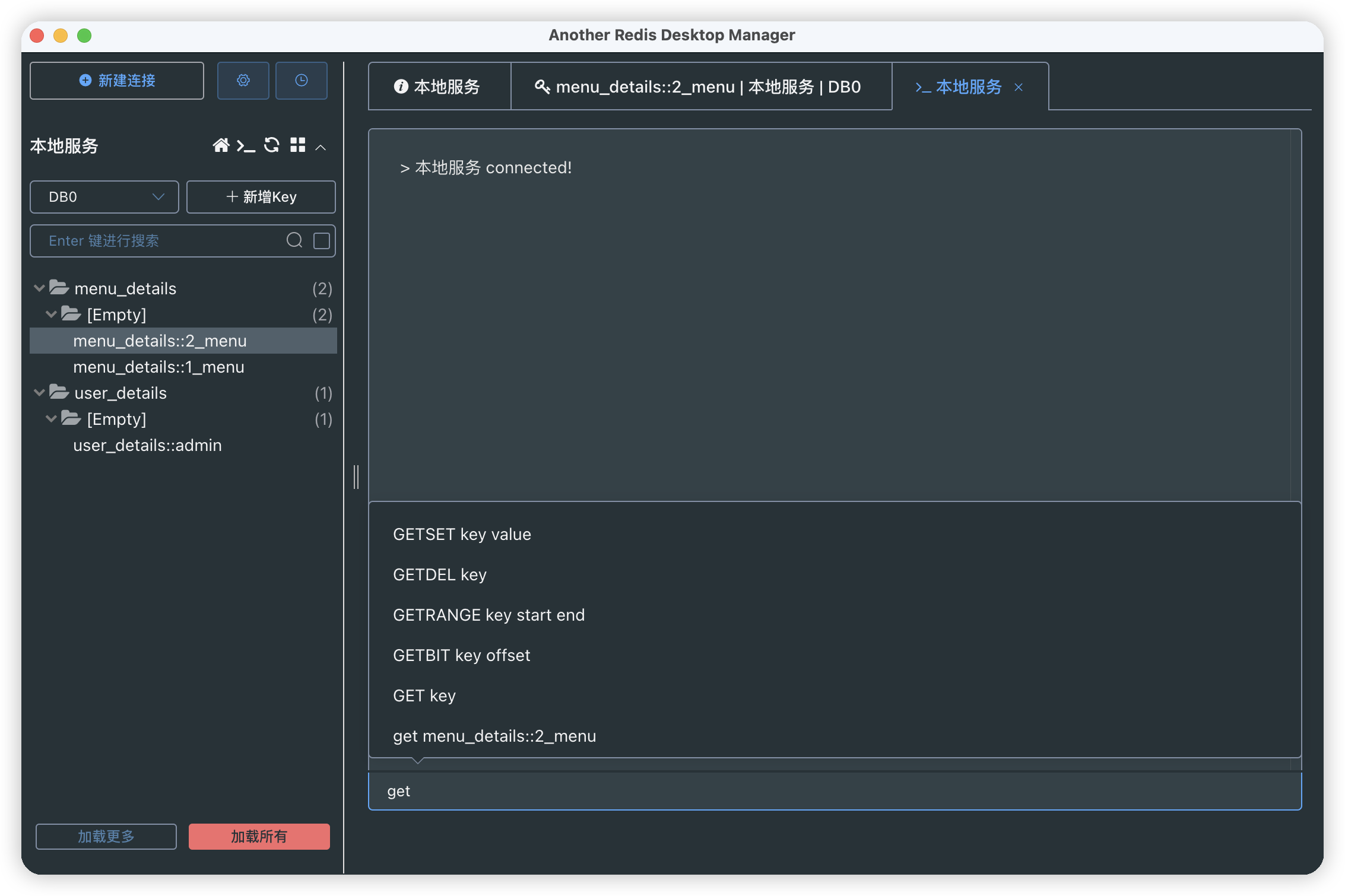This screenshot has width=1345, height=896.
Task: Click the 新建连接 button
Action: point(117,81)
